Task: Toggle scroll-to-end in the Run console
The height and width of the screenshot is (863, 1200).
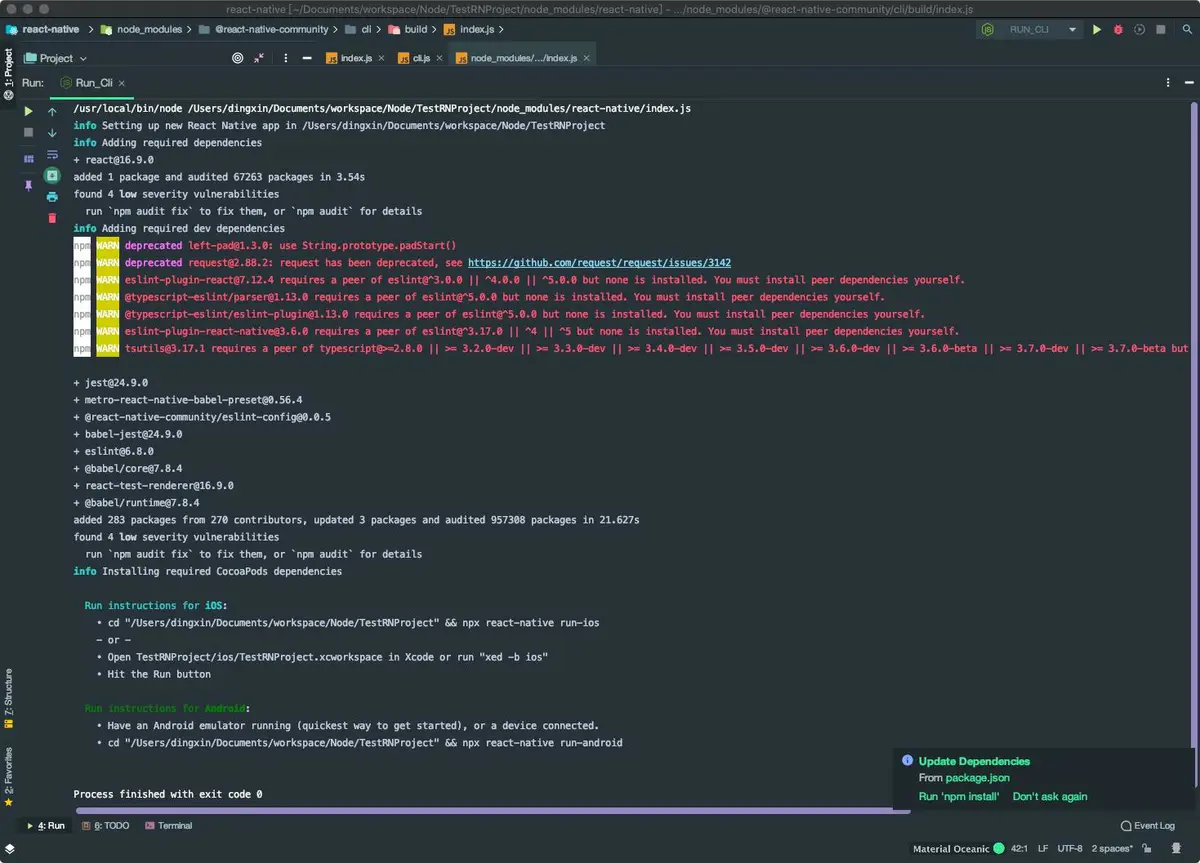Action: (x=52, y=175)
